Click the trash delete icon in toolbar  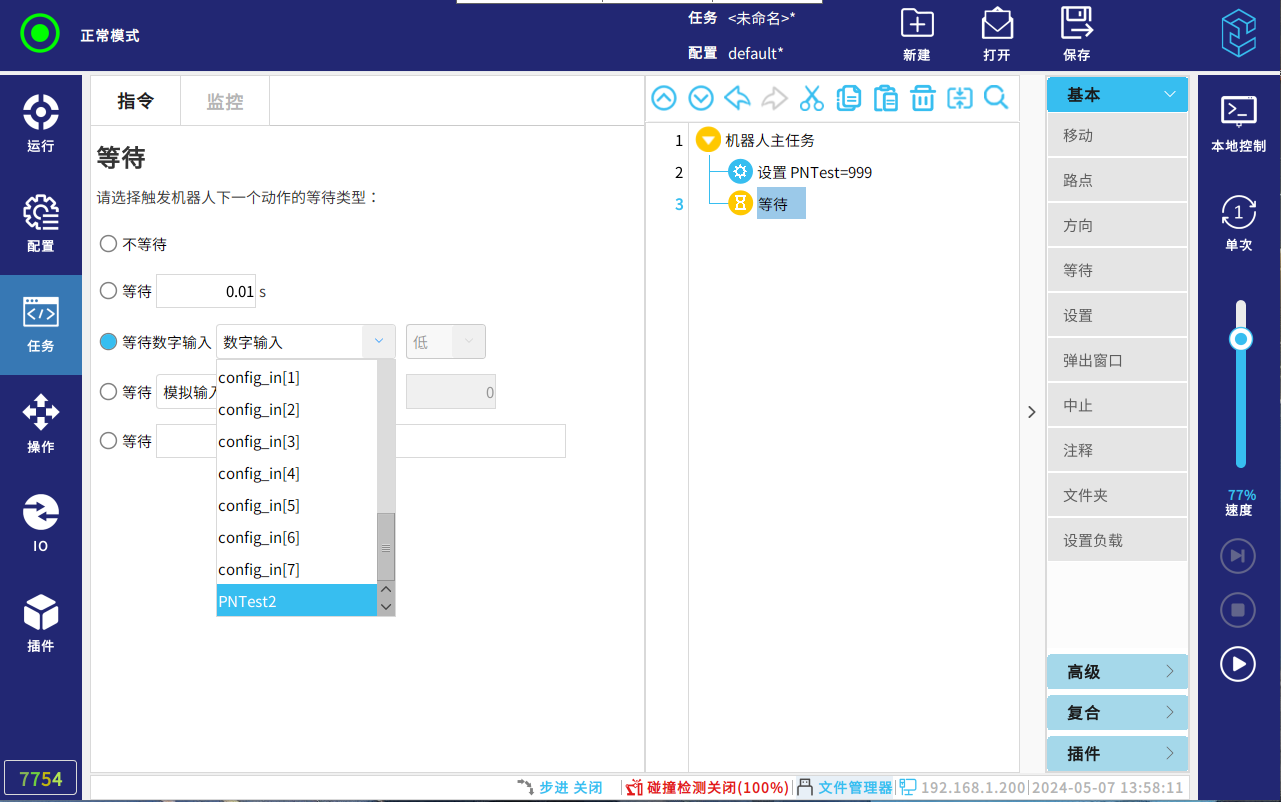(922, 98)
